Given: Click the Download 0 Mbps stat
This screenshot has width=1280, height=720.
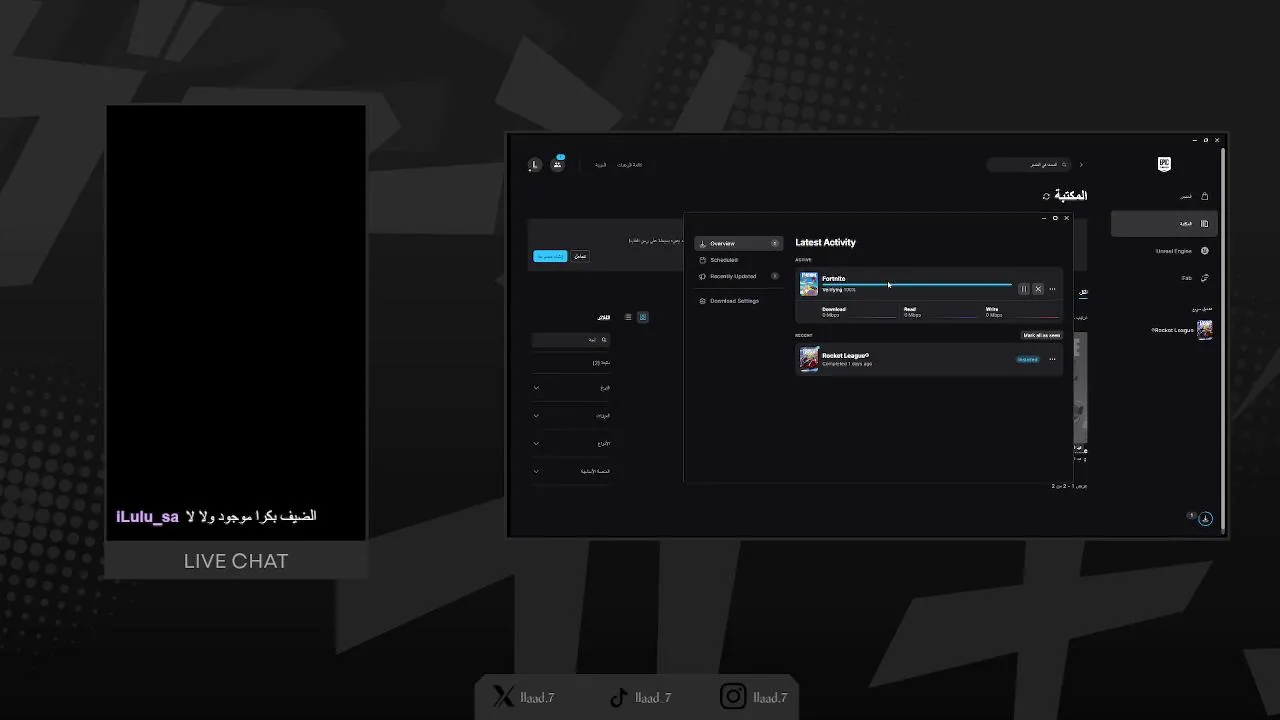Looking at the screenshot, I should point(833,312).
